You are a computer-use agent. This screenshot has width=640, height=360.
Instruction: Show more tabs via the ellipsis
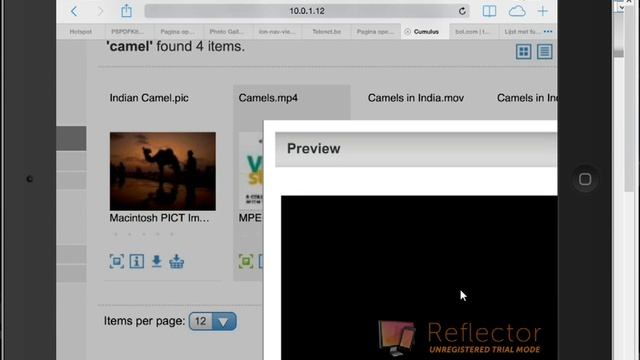tap(548, 31)
